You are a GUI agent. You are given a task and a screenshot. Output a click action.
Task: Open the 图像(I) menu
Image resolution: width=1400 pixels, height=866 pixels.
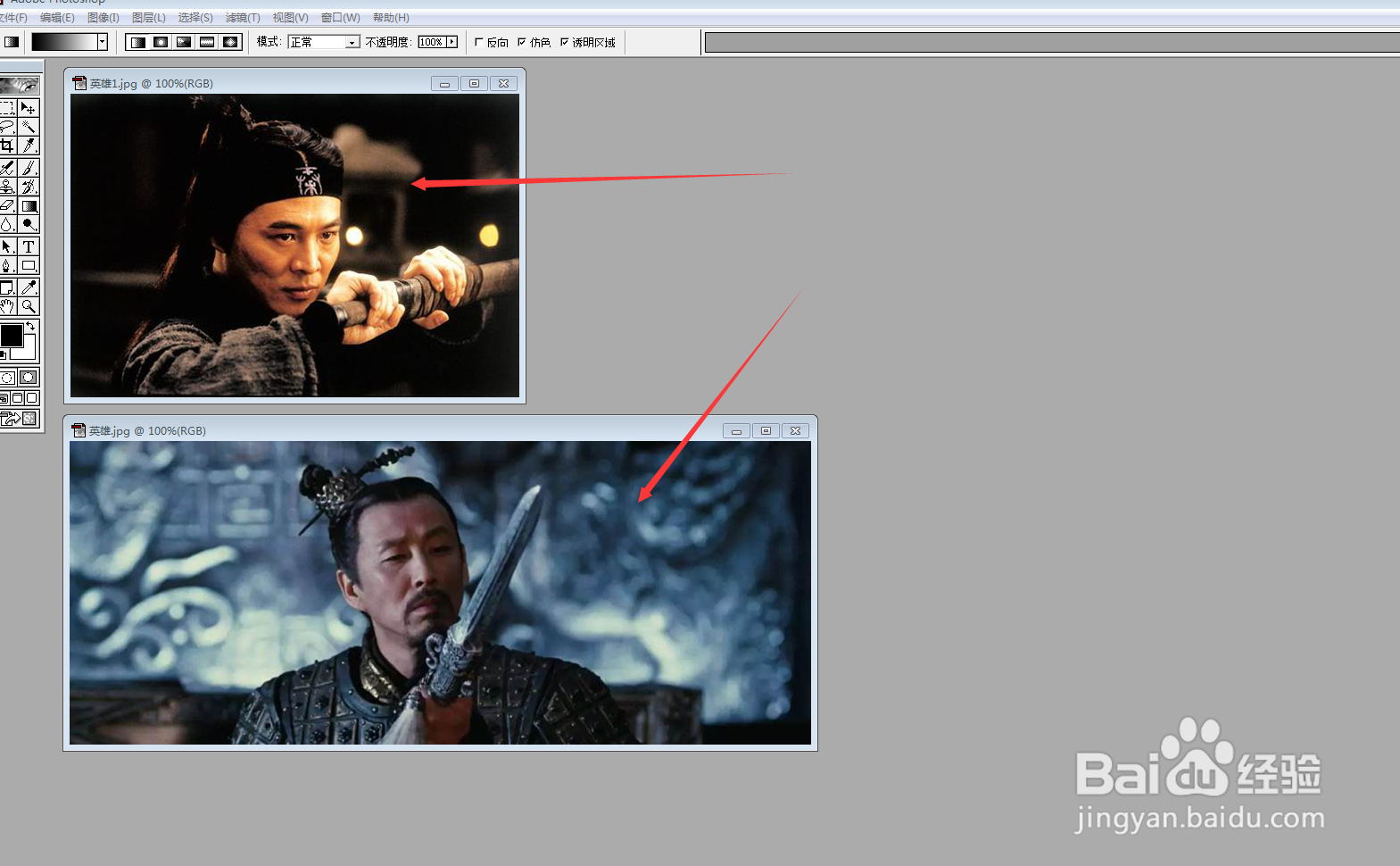(103, 18)
